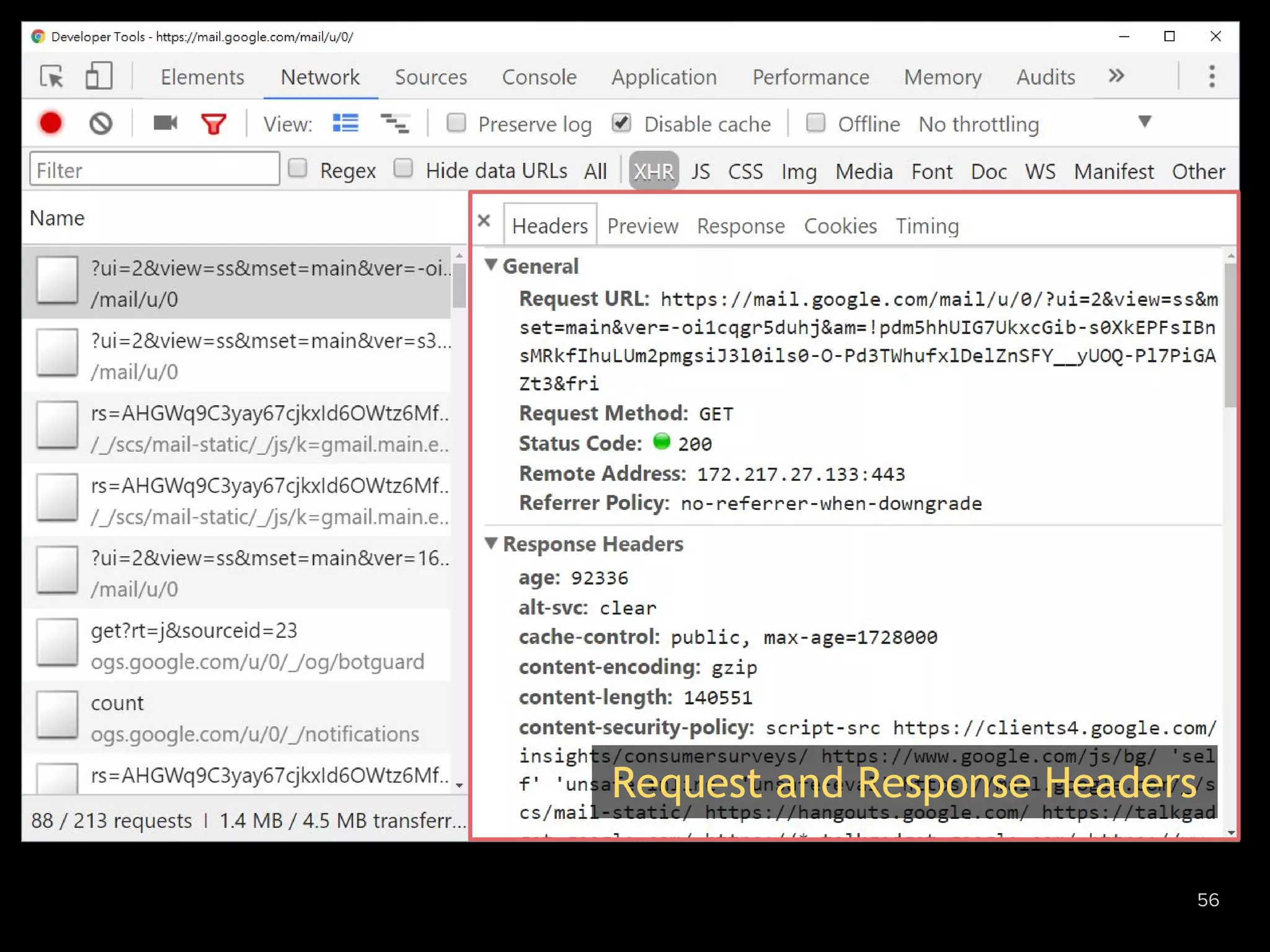
Task: Click the 88 / 213 requests status text
Action: pyautogui.click(x=112, y=820)
